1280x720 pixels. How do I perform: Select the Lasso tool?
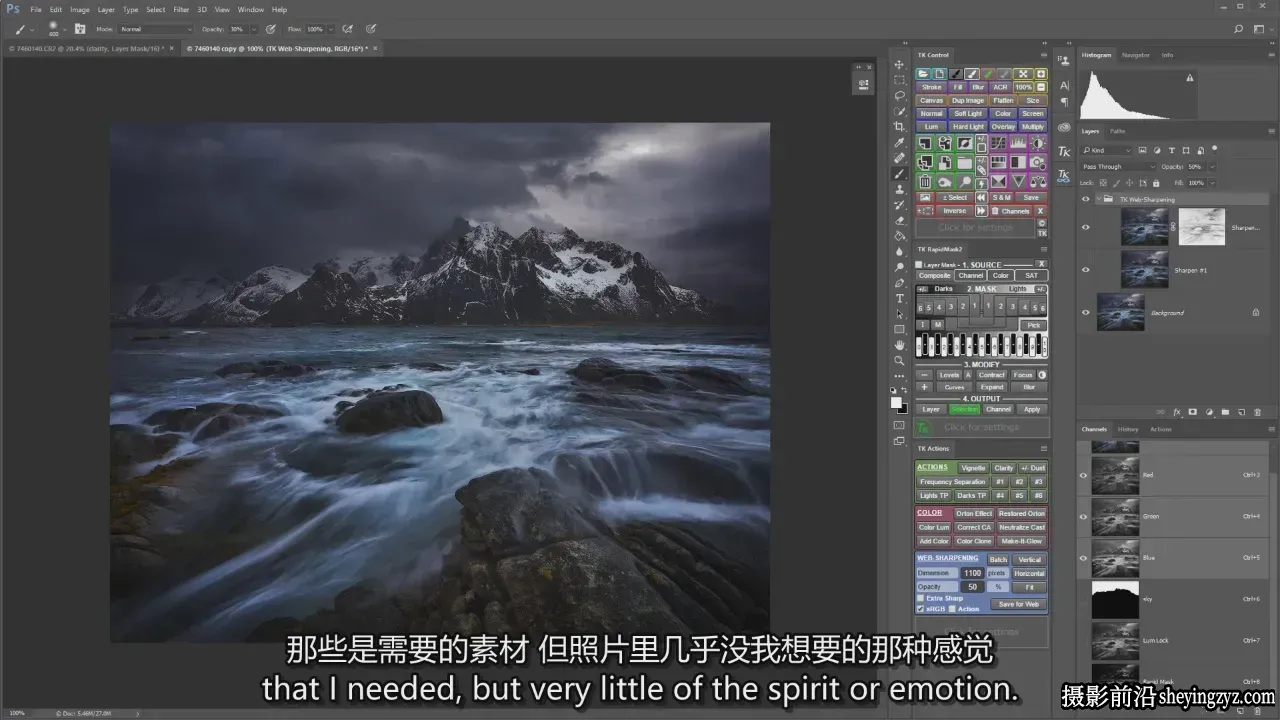[899, 95]
